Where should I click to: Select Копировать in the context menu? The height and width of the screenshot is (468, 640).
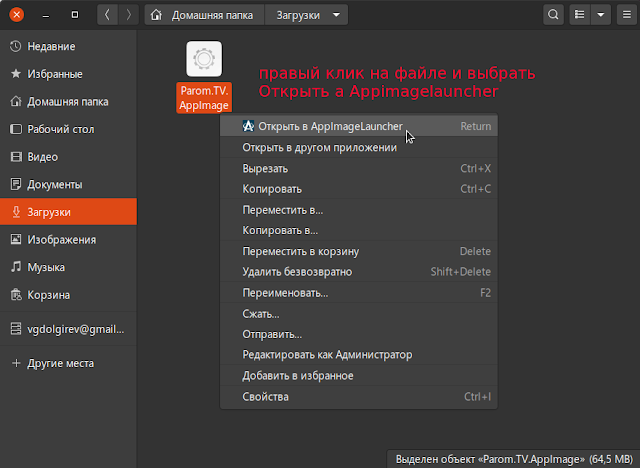click(359, 189)
